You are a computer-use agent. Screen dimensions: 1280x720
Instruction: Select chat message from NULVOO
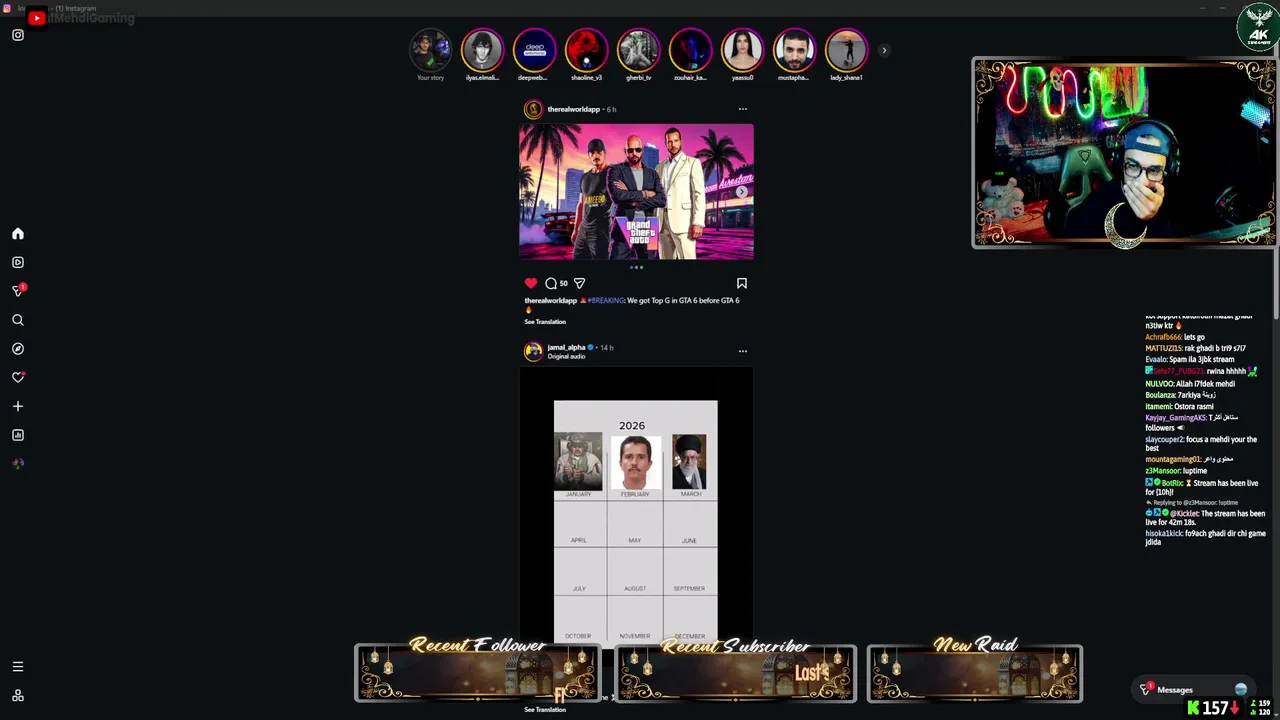pos(1190,384)
